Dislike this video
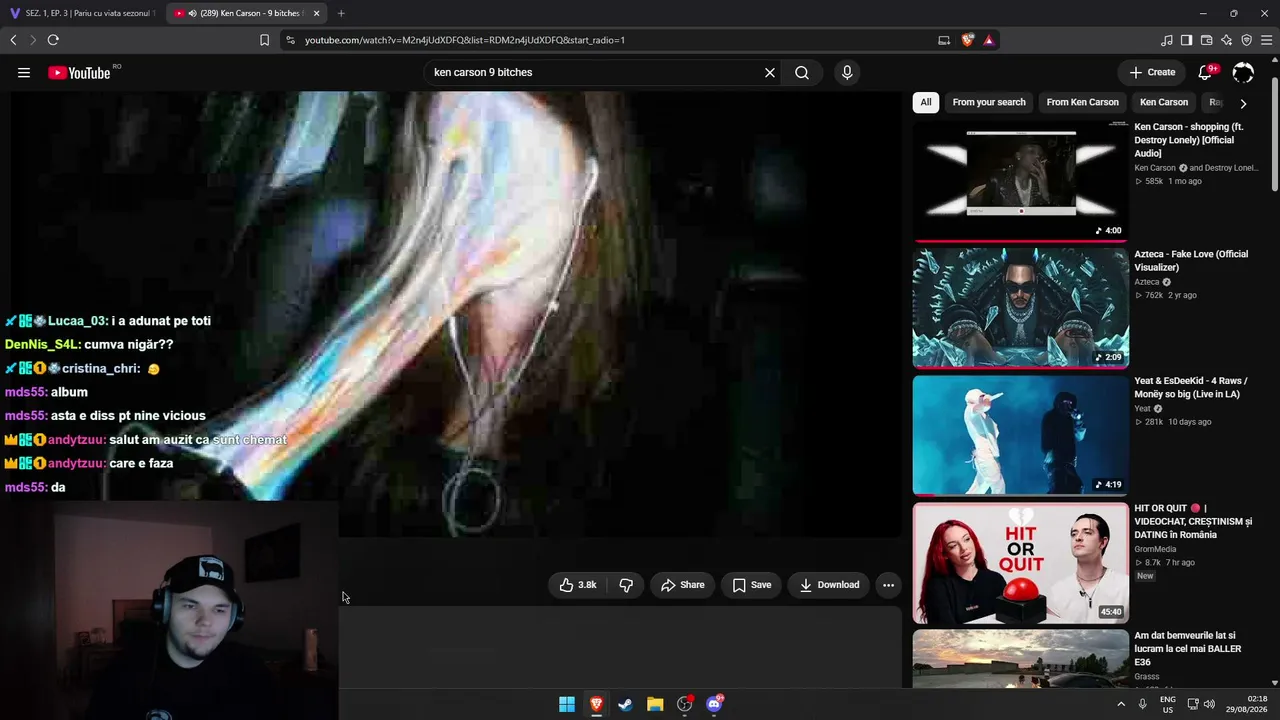The image size is (1280, 720). coord(626,585)
